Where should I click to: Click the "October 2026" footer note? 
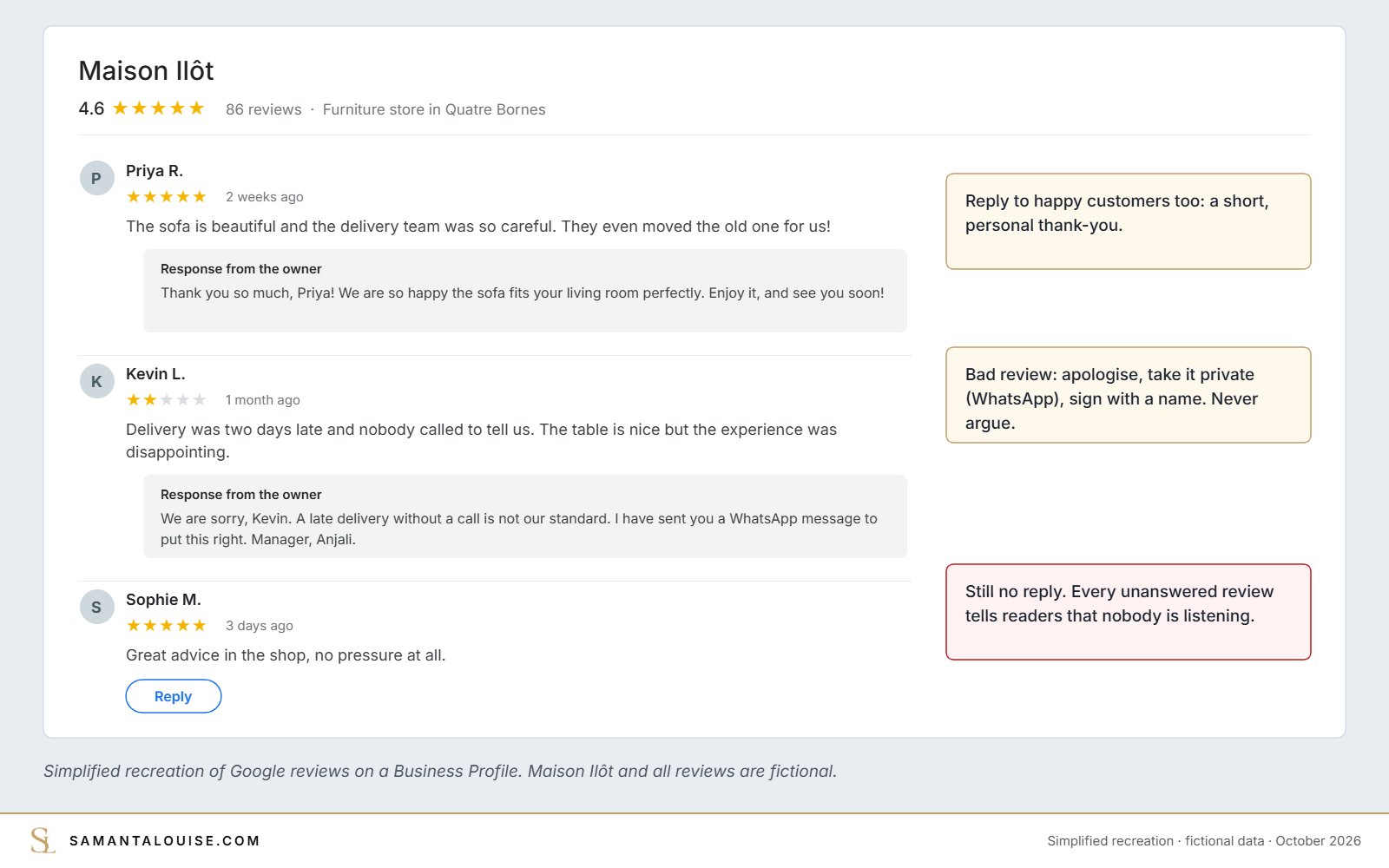point(1318,841)
